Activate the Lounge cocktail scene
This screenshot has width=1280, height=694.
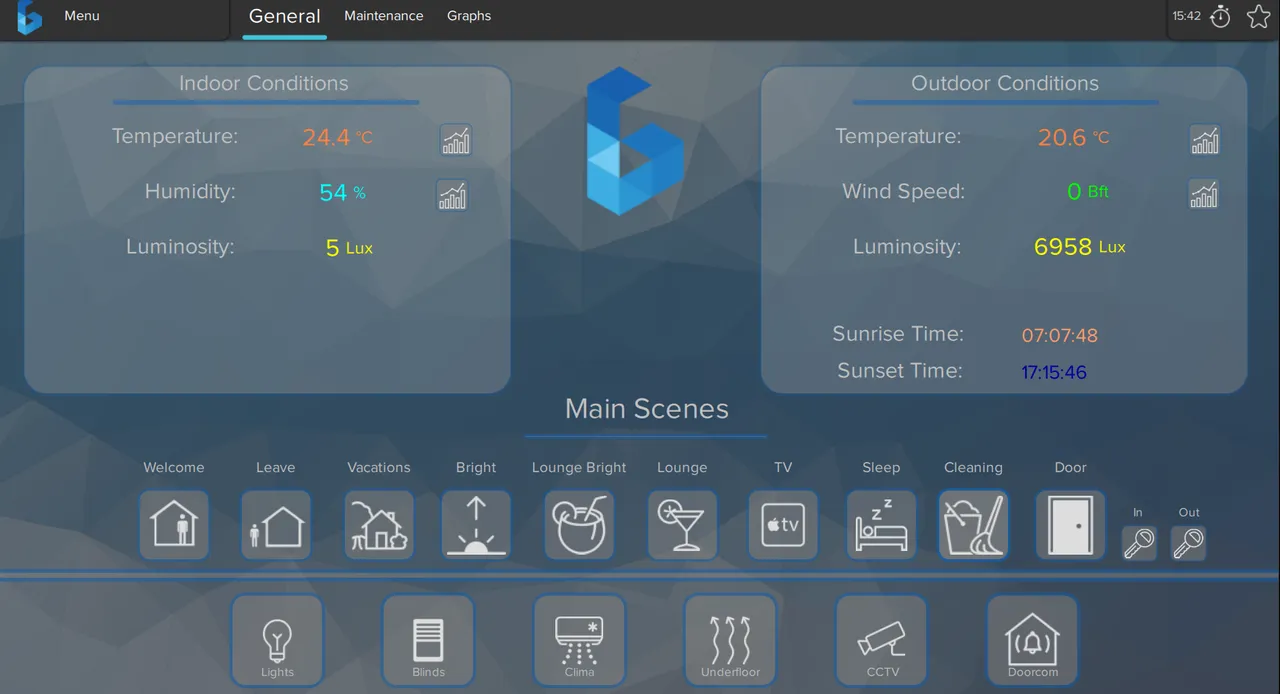tap(682, 524)
